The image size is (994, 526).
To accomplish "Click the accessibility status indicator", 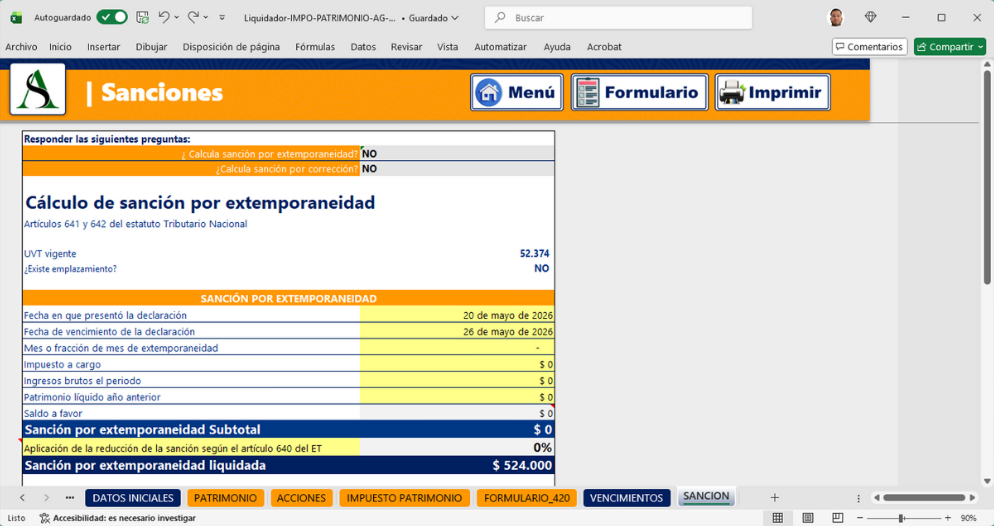I will point(118,518).
